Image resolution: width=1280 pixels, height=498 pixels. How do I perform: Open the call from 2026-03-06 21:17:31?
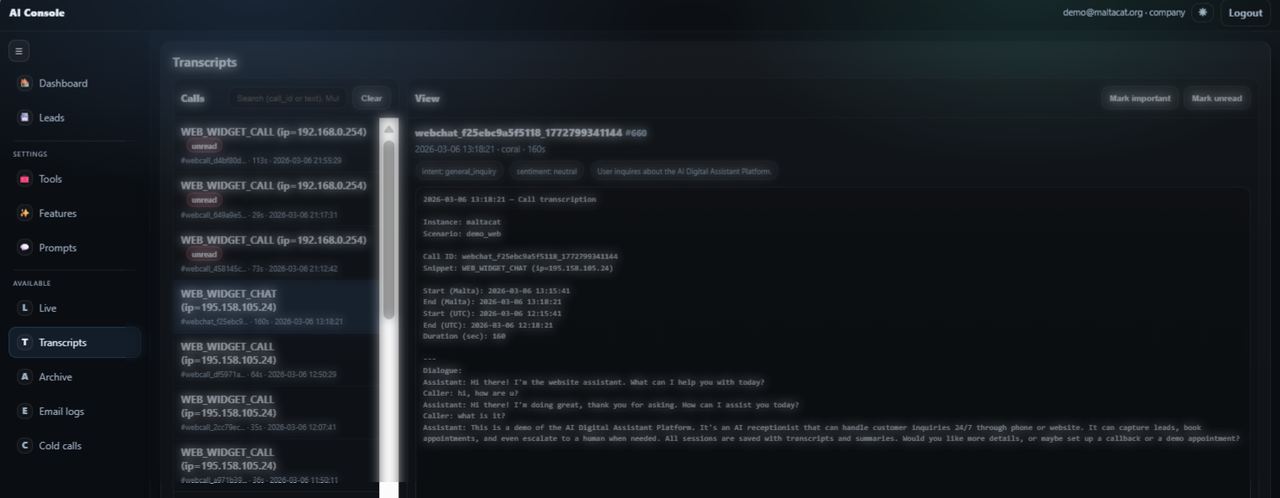tap(277, 199)
